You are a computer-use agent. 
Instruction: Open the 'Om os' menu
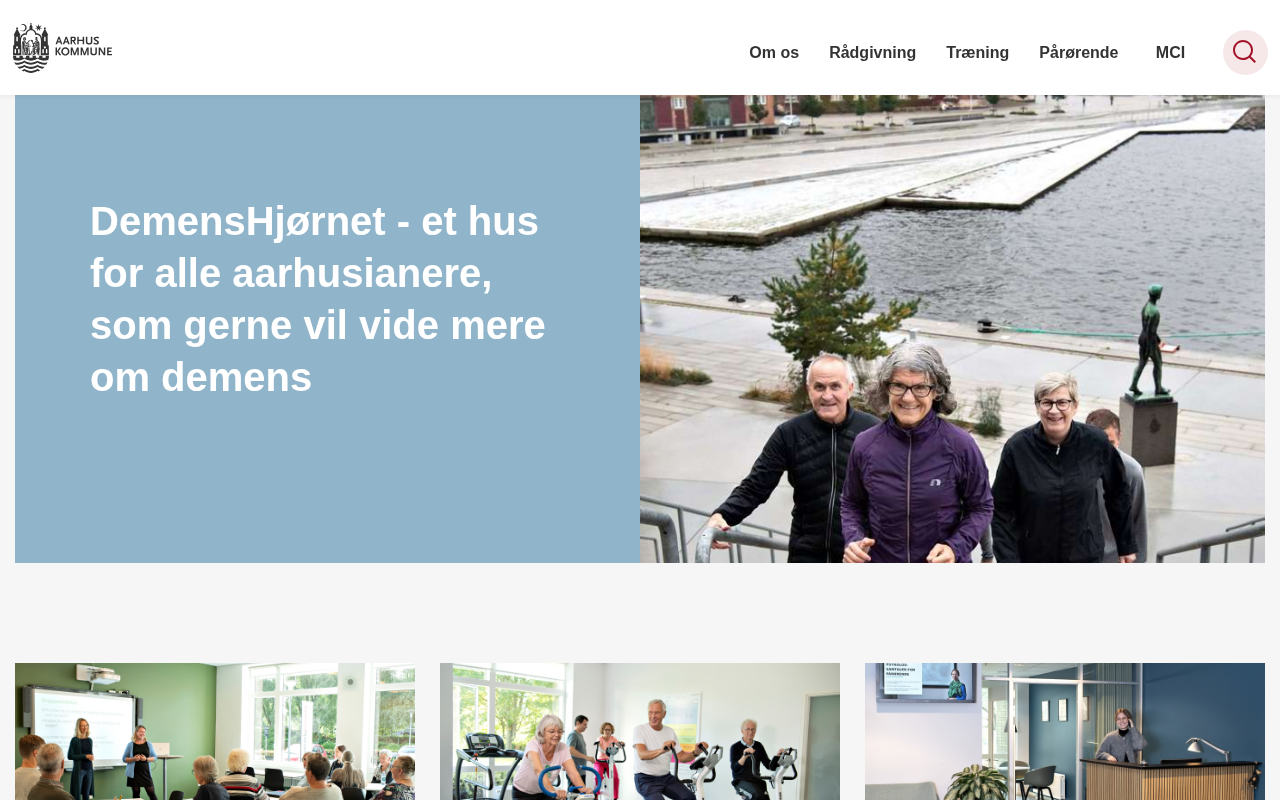[x=774, y=52]
